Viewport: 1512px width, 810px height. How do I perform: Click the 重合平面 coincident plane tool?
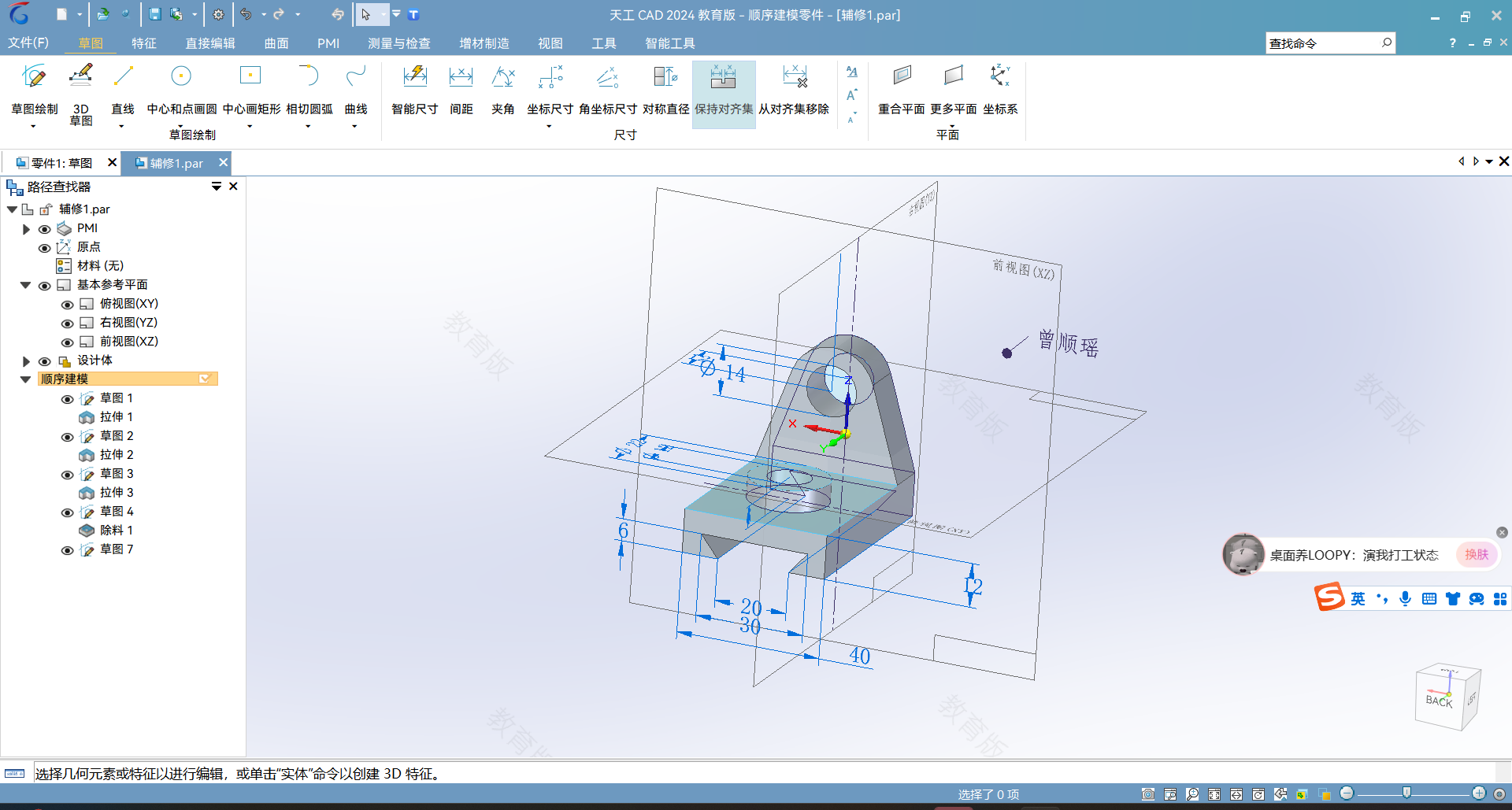902,89
